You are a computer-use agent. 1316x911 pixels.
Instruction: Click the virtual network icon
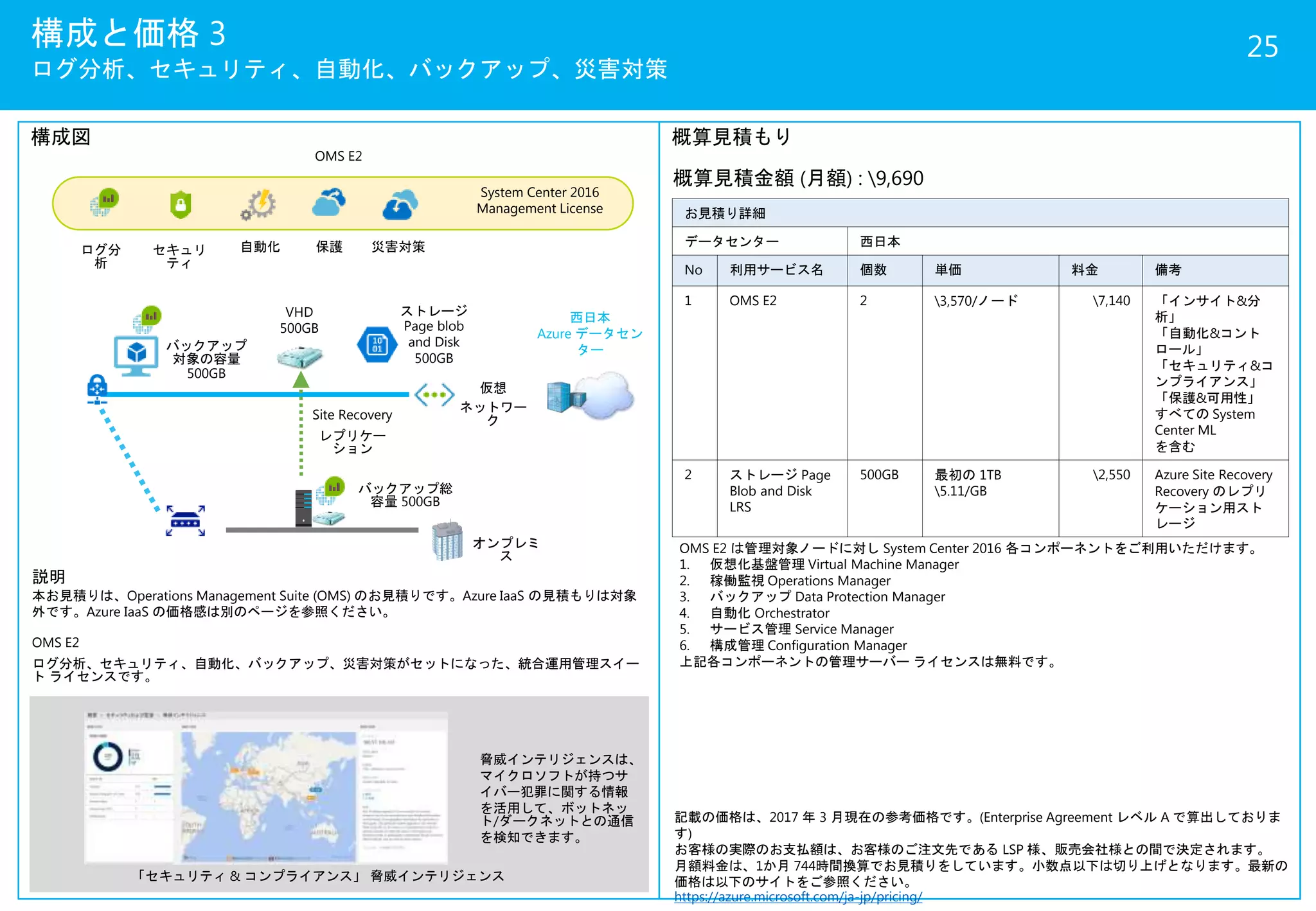click(x=434, y=394)
